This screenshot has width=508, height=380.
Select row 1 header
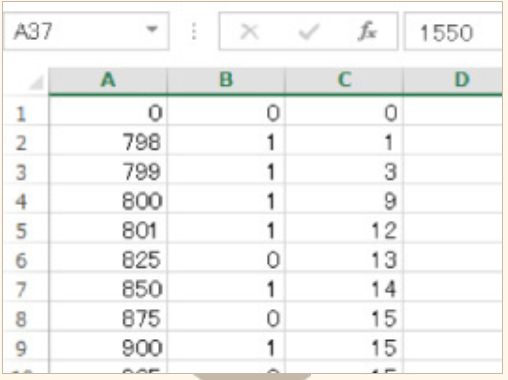click(x=25, y=114)
